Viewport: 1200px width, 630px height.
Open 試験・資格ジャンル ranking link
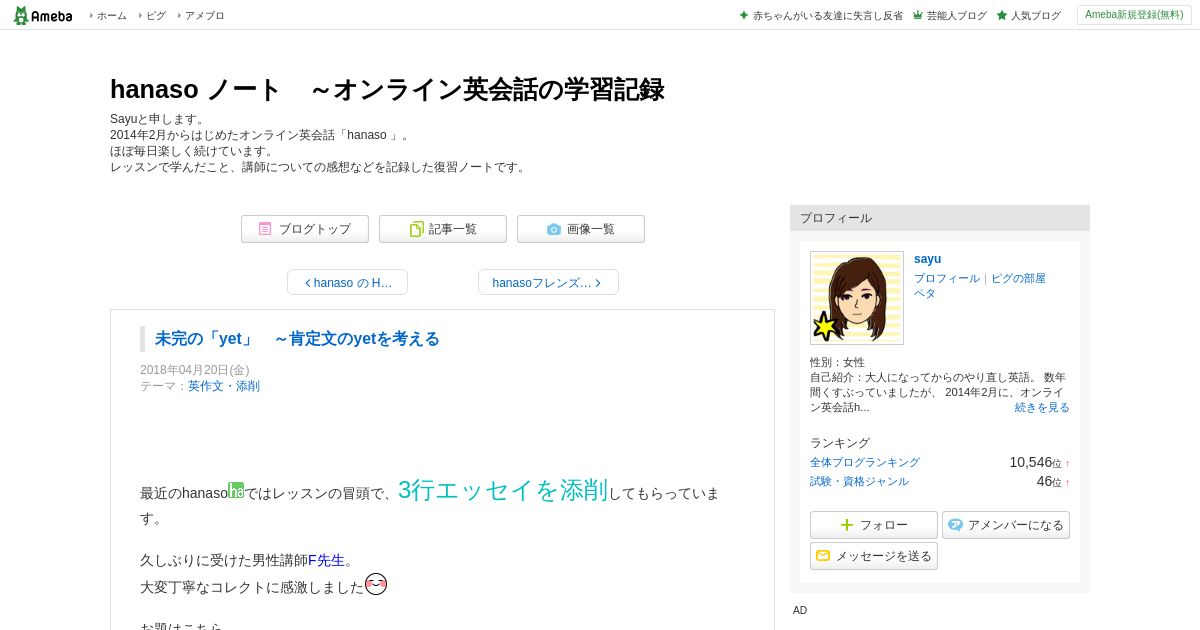click(x=859, y=482)
